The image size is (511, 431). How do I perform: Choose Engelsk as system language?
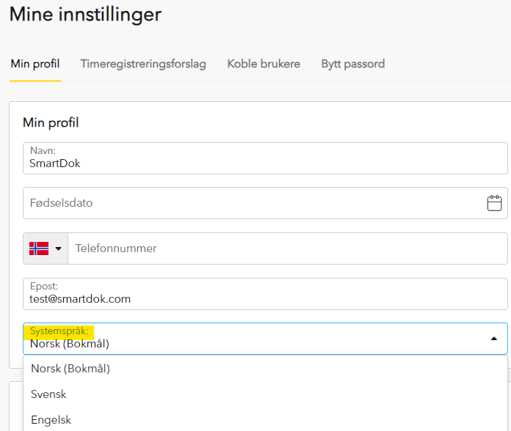(51, 420)
